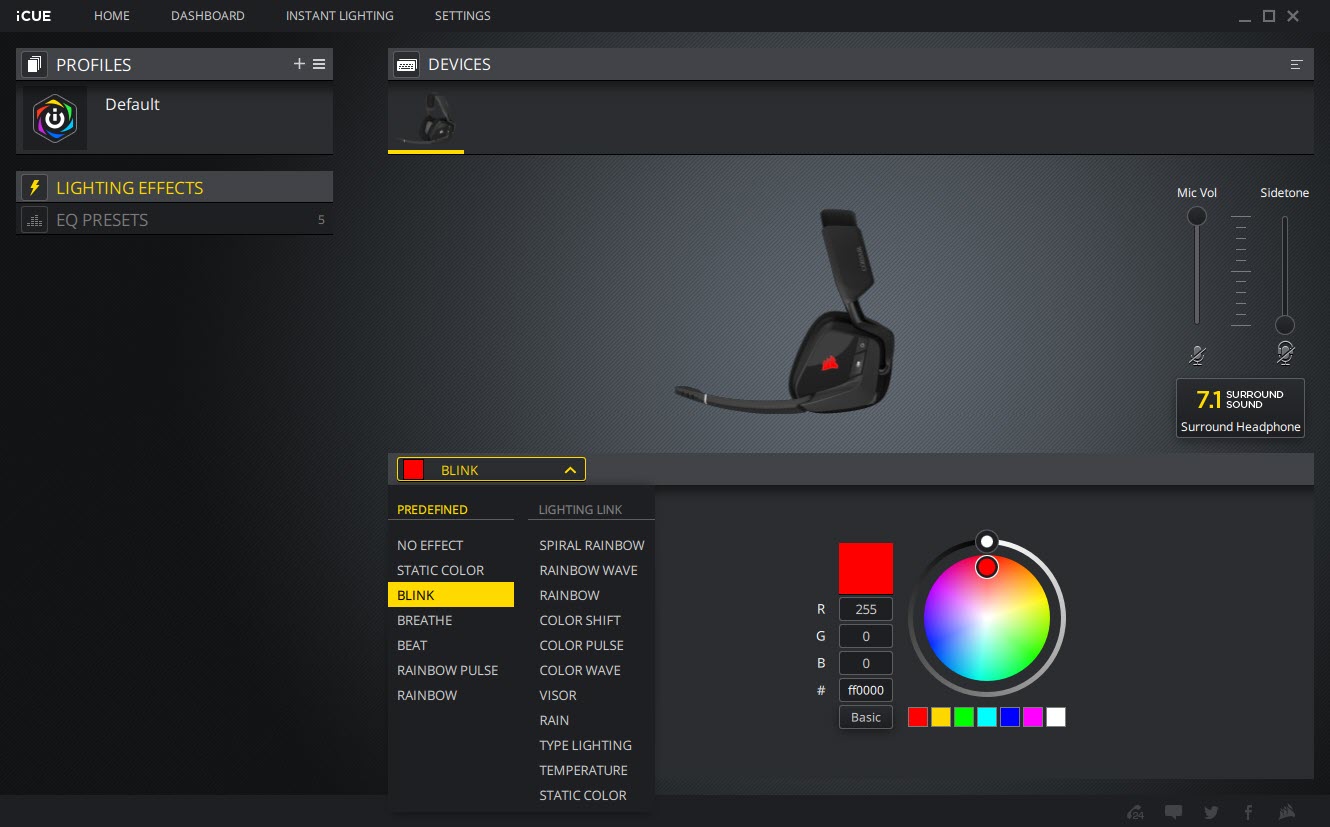Select the red handle on color wheel
The width and height of the screenshot is (1330, 827).
987,567
